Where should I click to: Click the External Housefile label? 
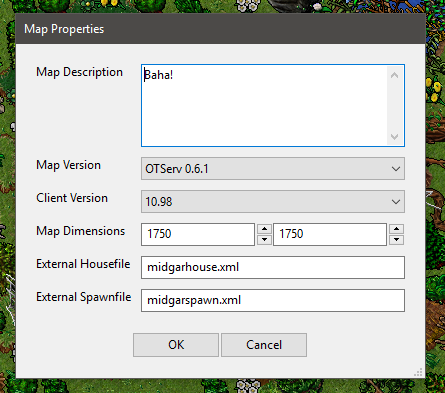[83, 264]
